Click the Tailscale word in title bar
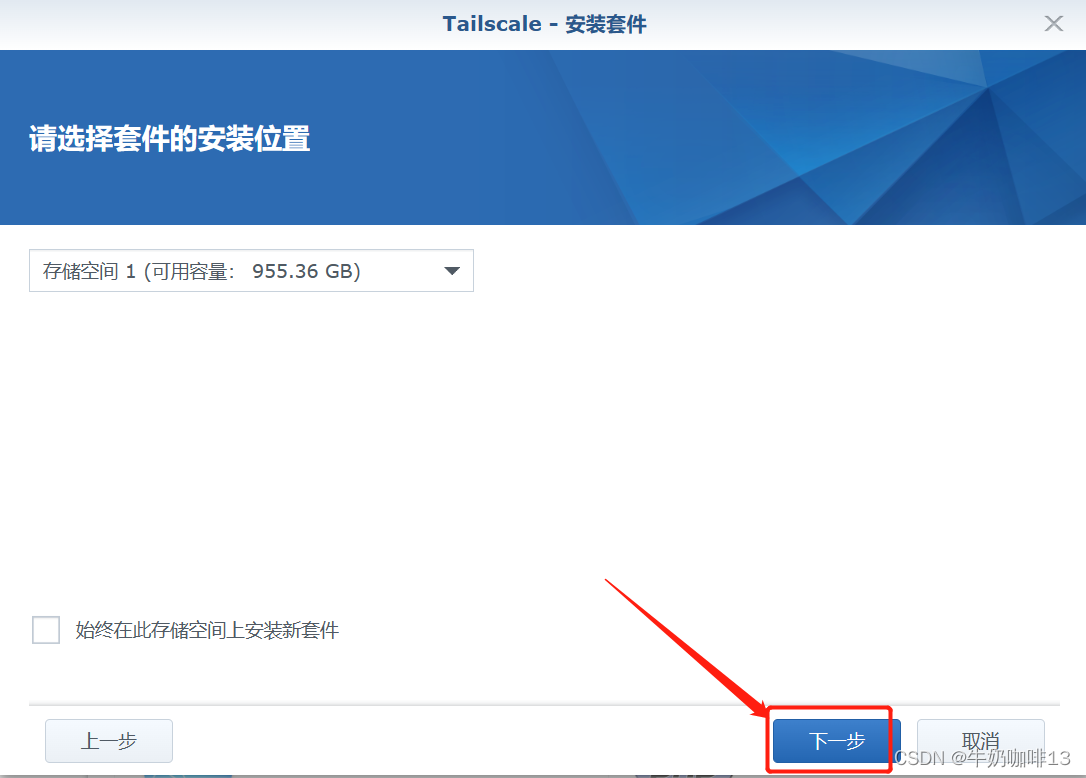 [x=492, y=24]
